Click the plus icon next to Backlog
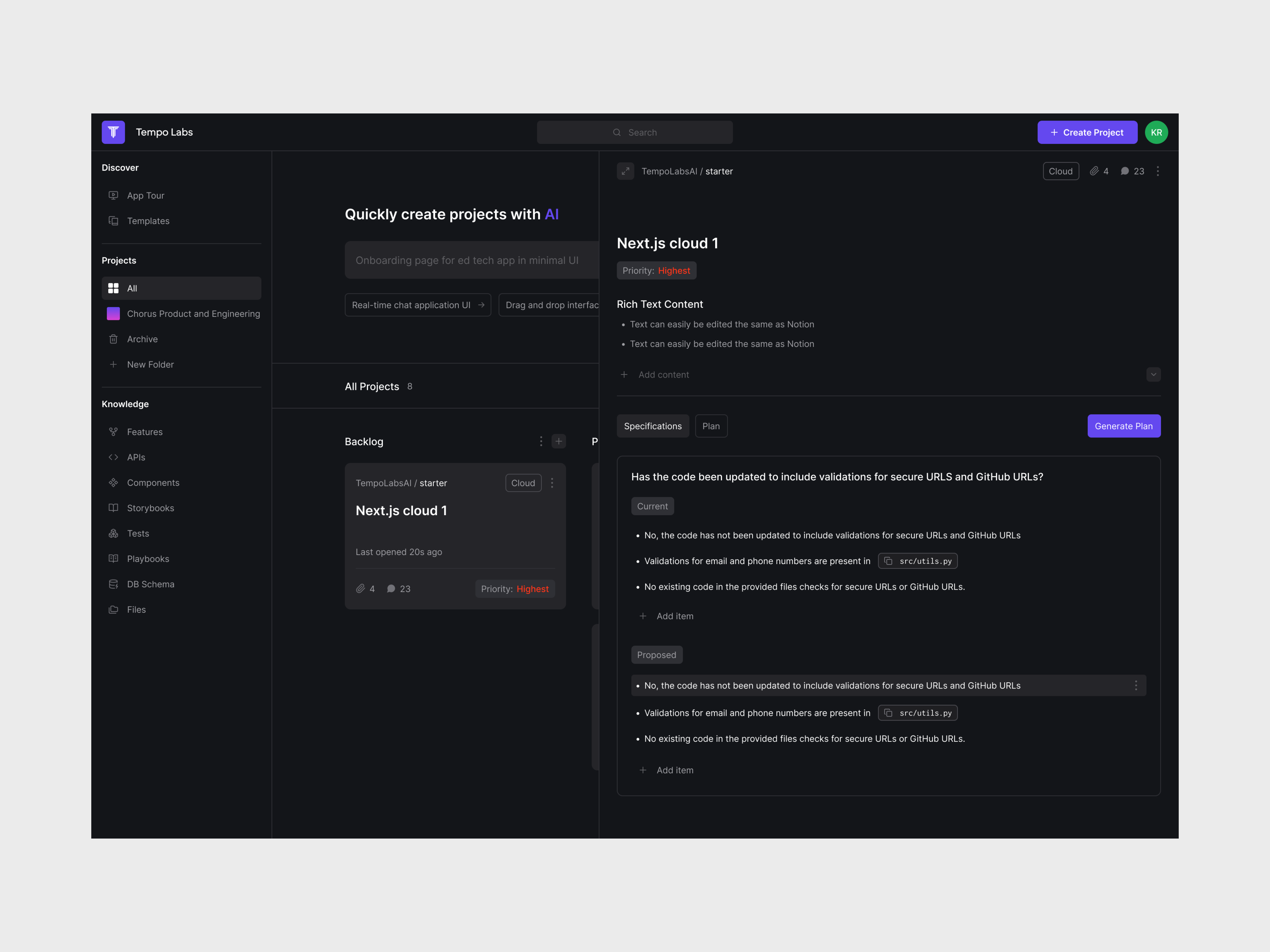 (559, 441)
